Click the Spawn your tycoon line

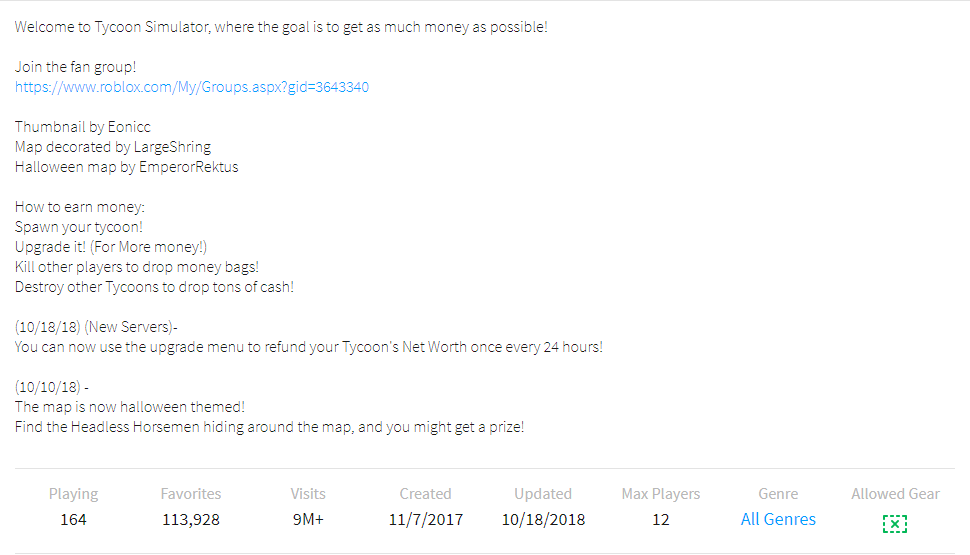79,227
